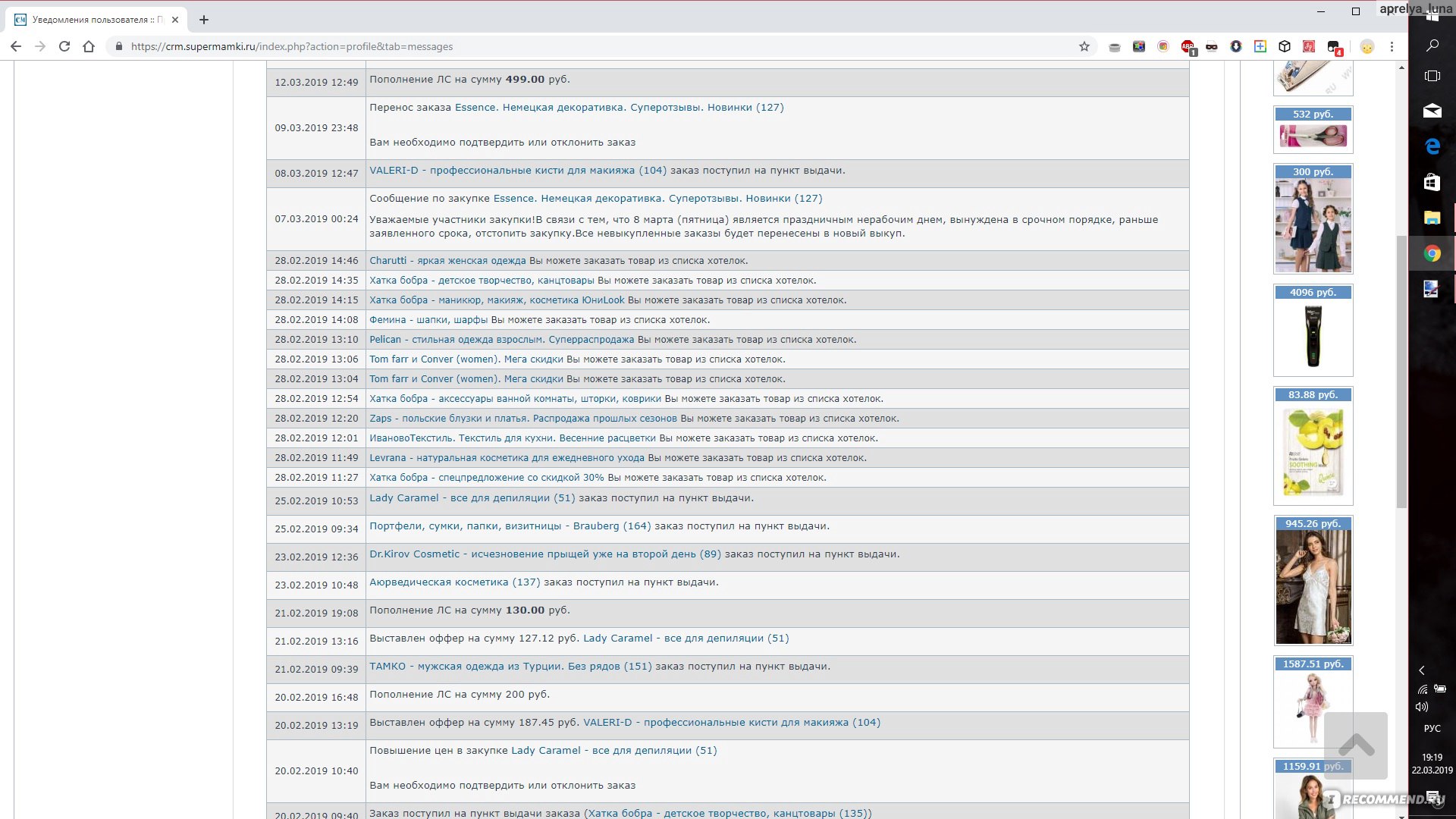
Task: Open Essence link in Перенос заказа row
Action: (x=620, y=108)
